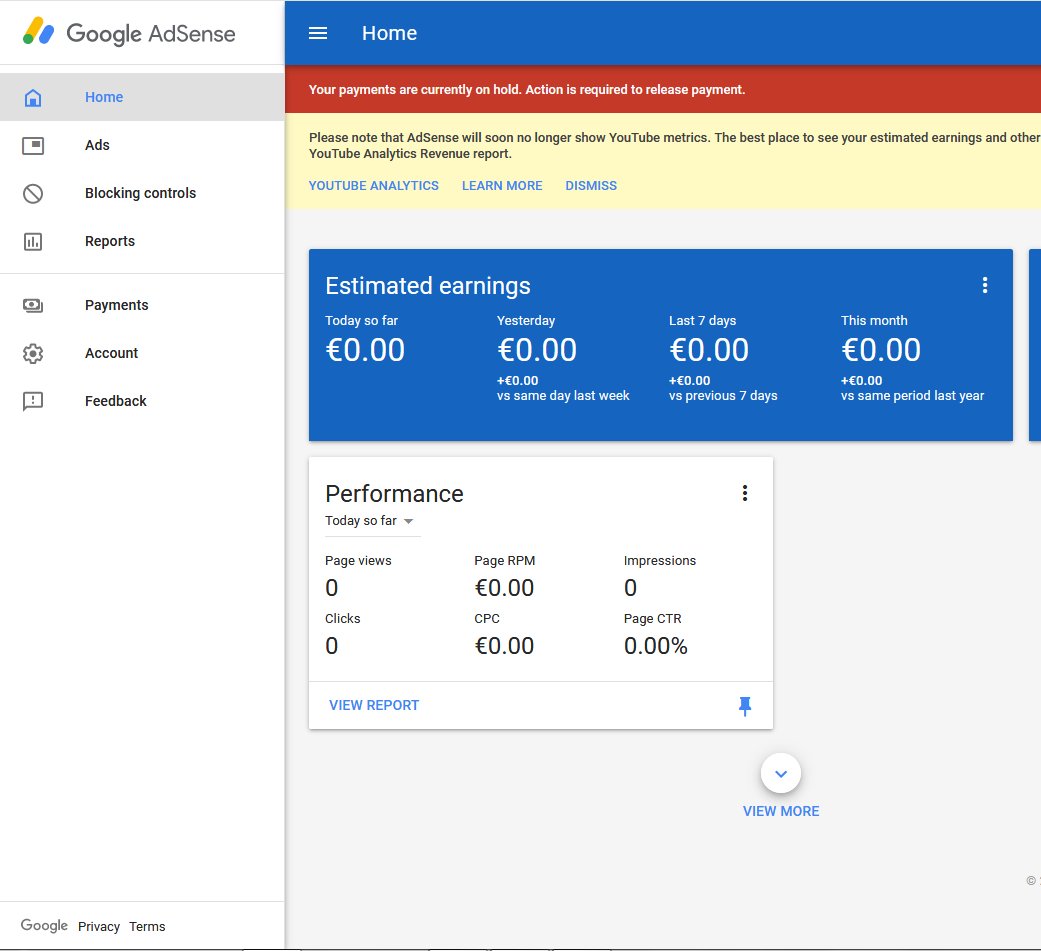Click the Yesterday earnings value
This screenshot has height=951, width=1041.
[537, 349]
